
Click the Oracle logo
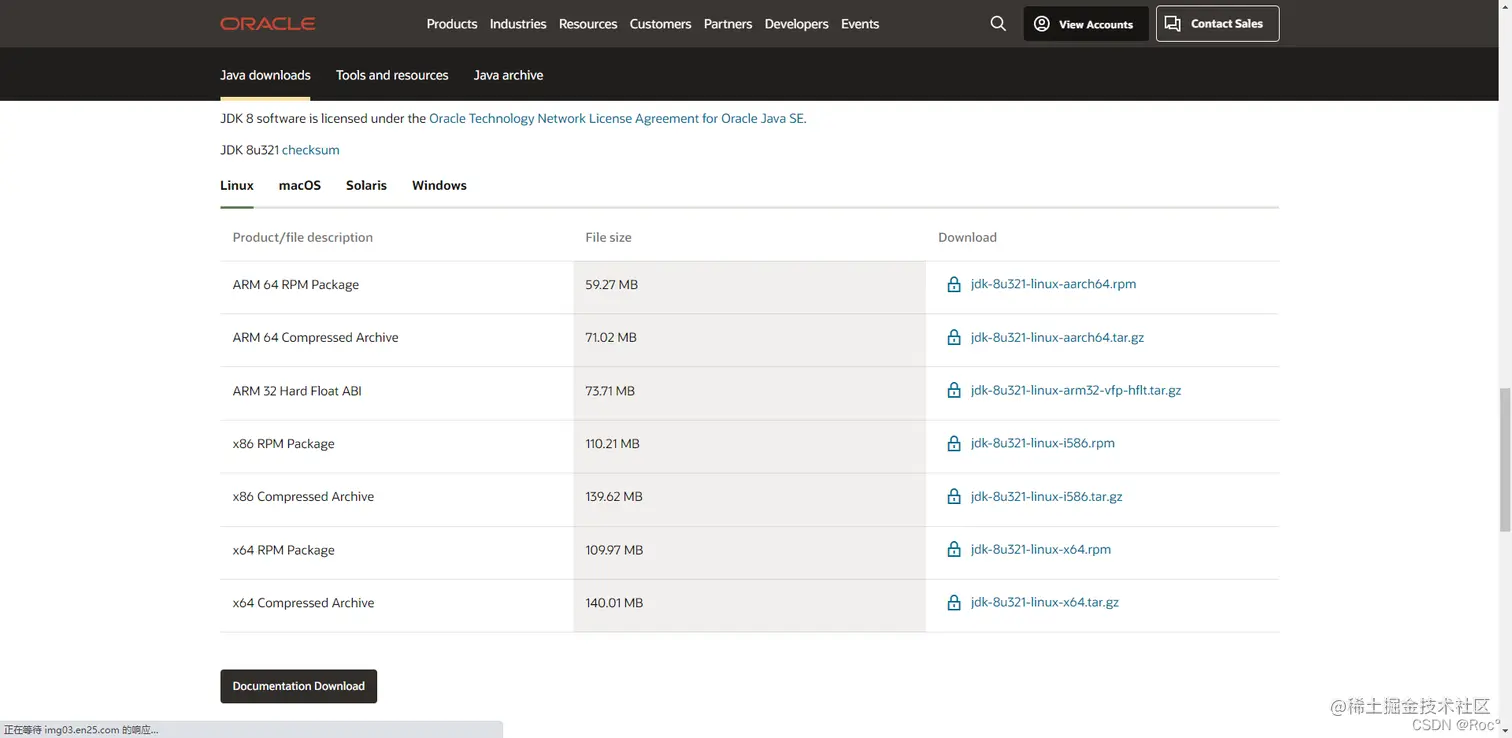pos(268,24)
